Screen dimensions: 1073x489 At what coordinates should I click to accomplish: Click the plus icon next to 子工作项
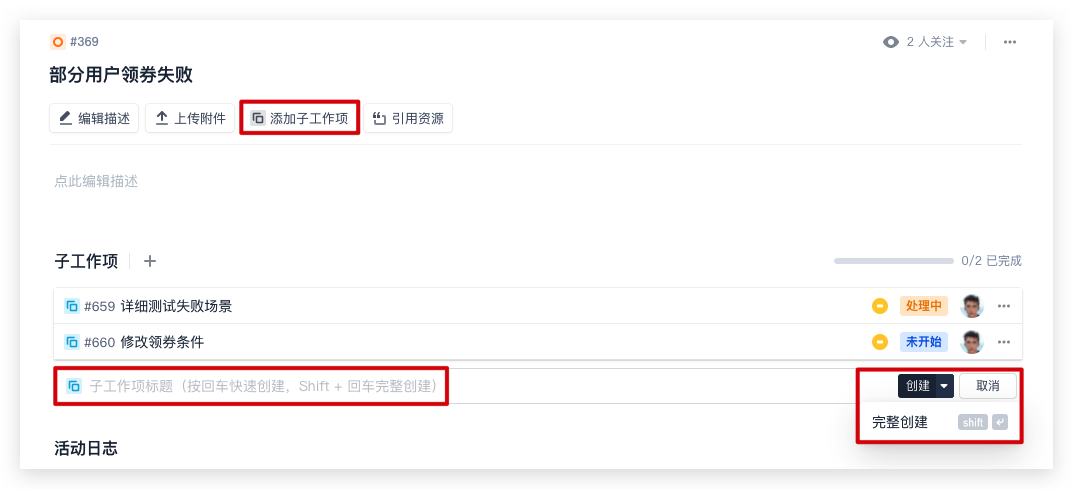(150, 261)
